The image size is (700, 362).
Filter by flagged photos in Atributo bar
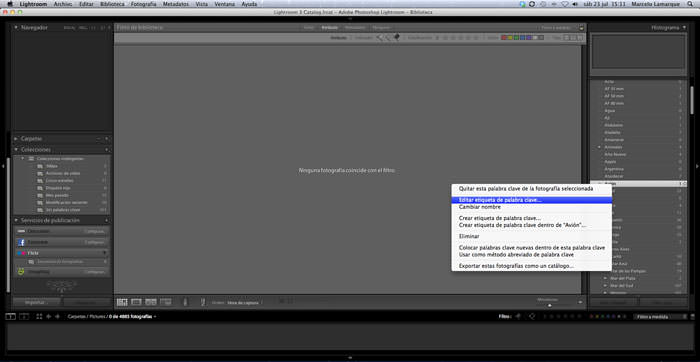pos(379,38)
